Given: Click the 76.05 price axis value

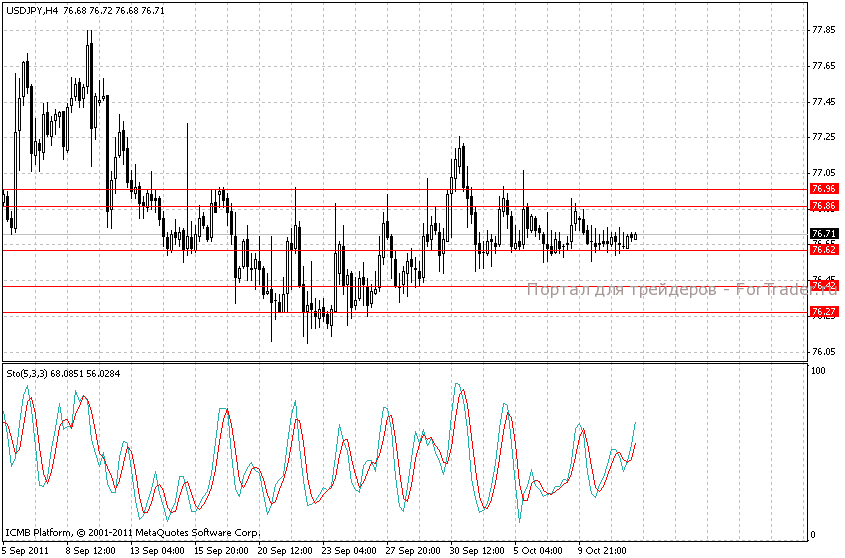Looking at the screenshot, I should [824, 352].
